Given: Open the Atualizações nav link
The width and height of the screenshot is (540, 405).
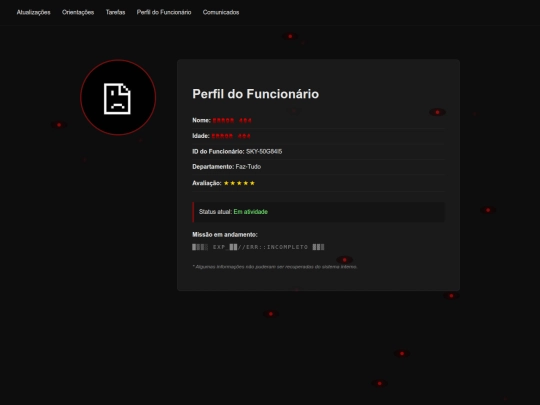Looking at the screenshot, I should (33, 12).
